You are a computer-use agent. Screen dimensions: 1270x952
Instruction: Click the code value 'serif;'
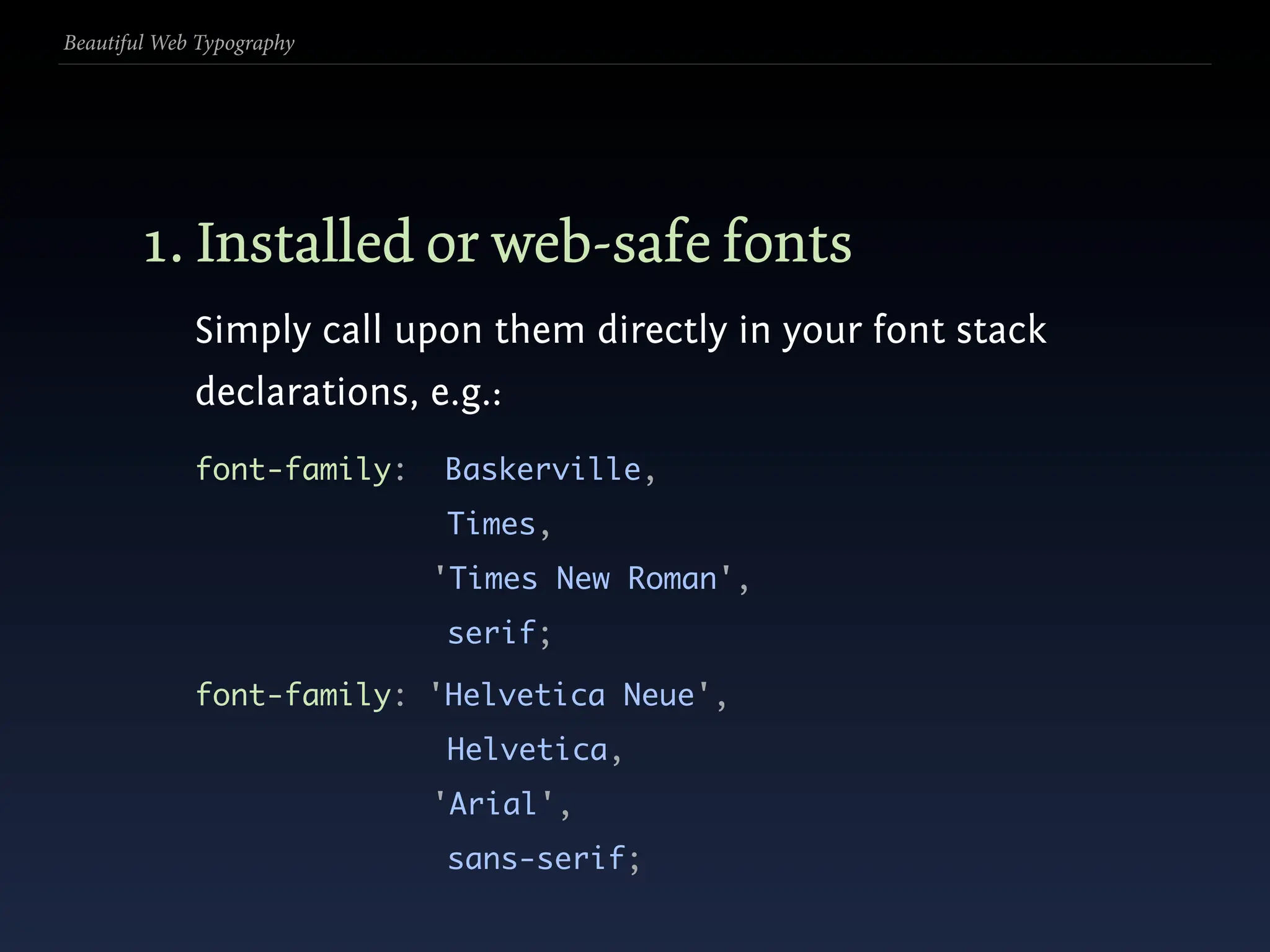click(499, 633)
